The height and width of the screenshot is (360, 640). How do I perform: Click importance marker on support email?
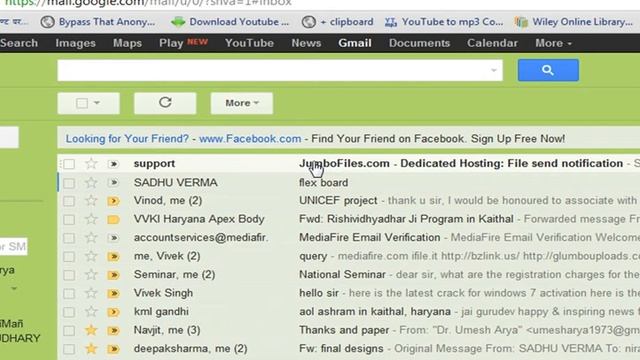pos(113,164)
